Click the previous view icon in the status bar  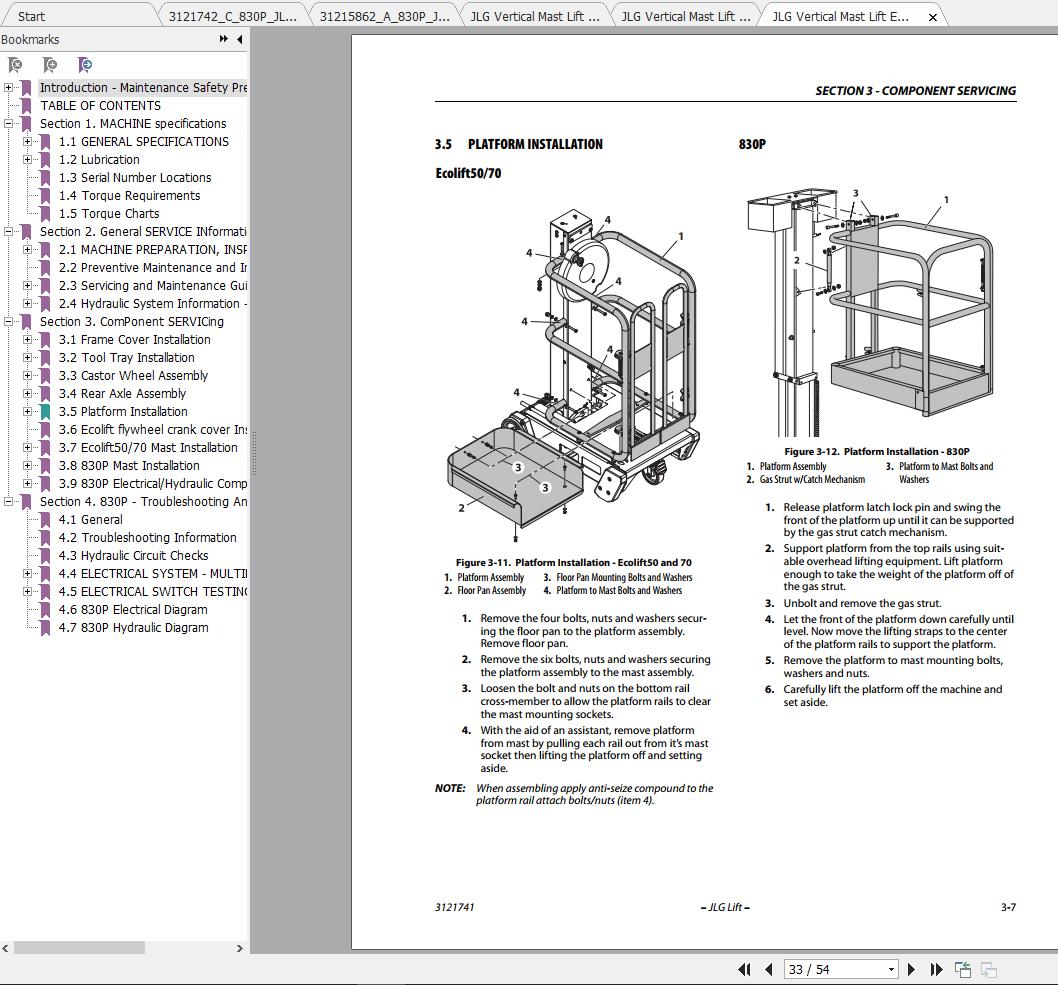963,969
